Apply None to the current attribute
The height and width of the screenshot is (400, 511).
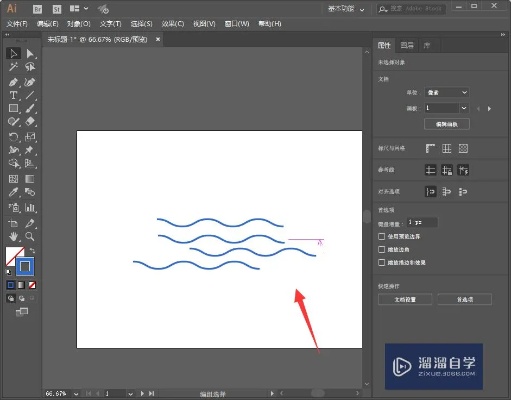[x=32, y=285]
